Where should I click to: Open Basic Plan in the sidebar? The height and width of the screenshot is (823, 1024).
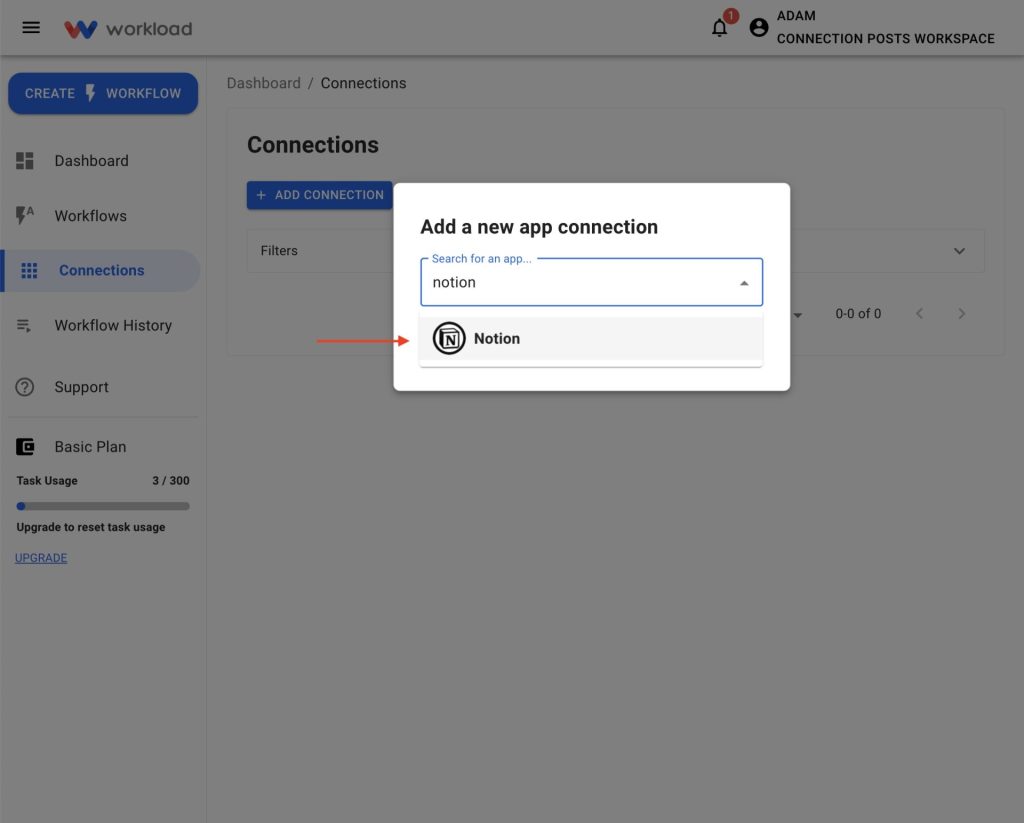[x=91, y=447]
